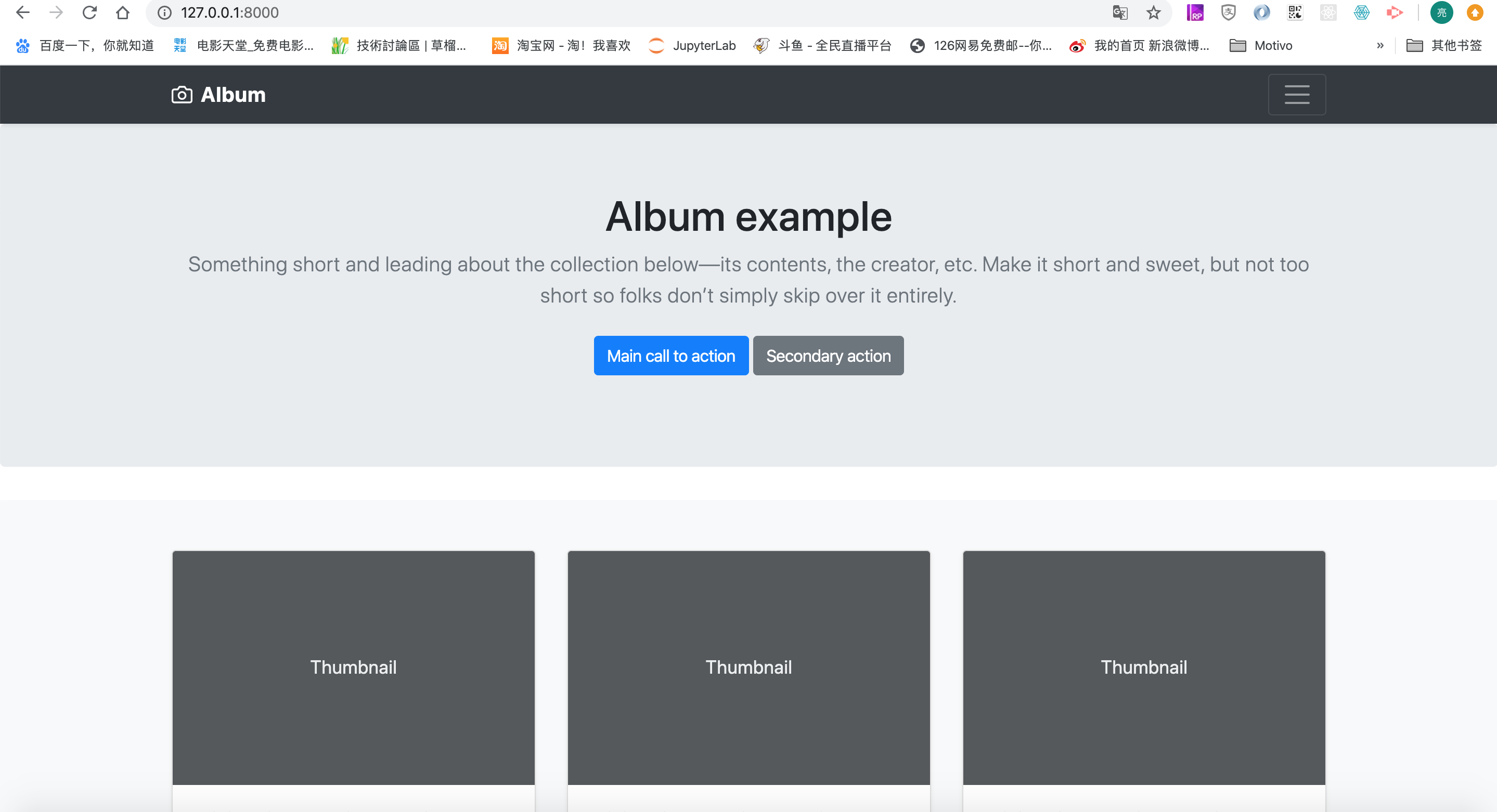Click the browser home icon

(122, 13)
